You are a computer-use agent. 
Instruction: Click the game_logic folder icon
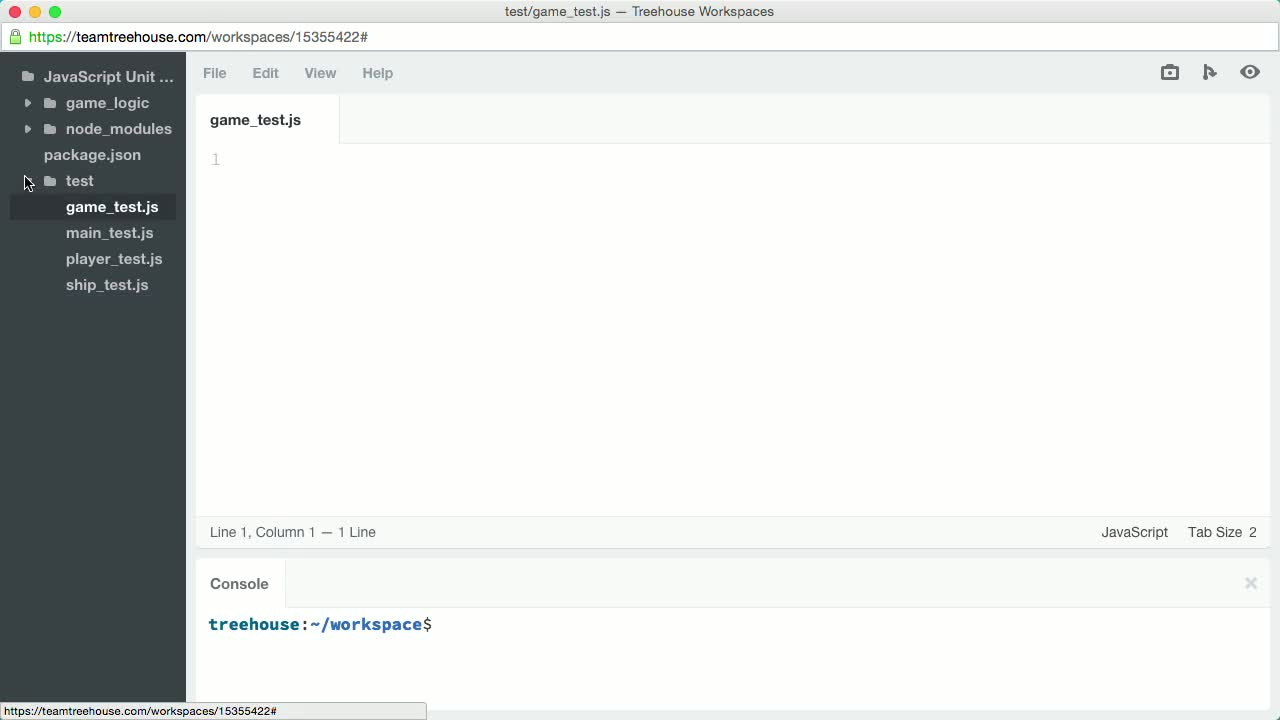point(50,103)
